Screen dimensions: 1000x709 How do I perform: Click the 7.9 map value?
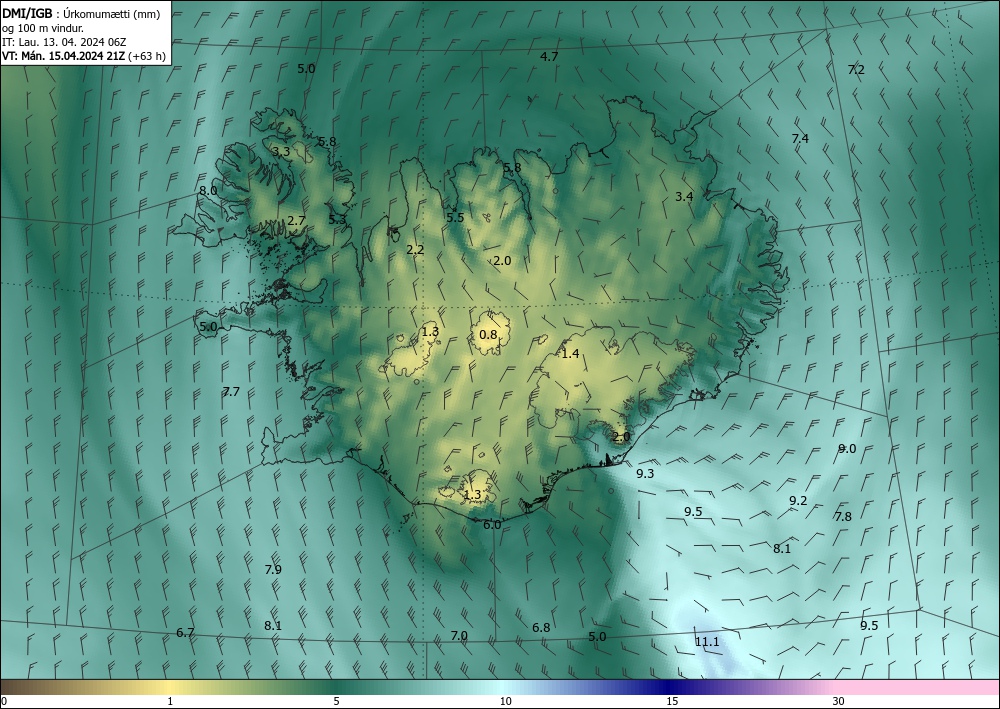coord(273,569)
